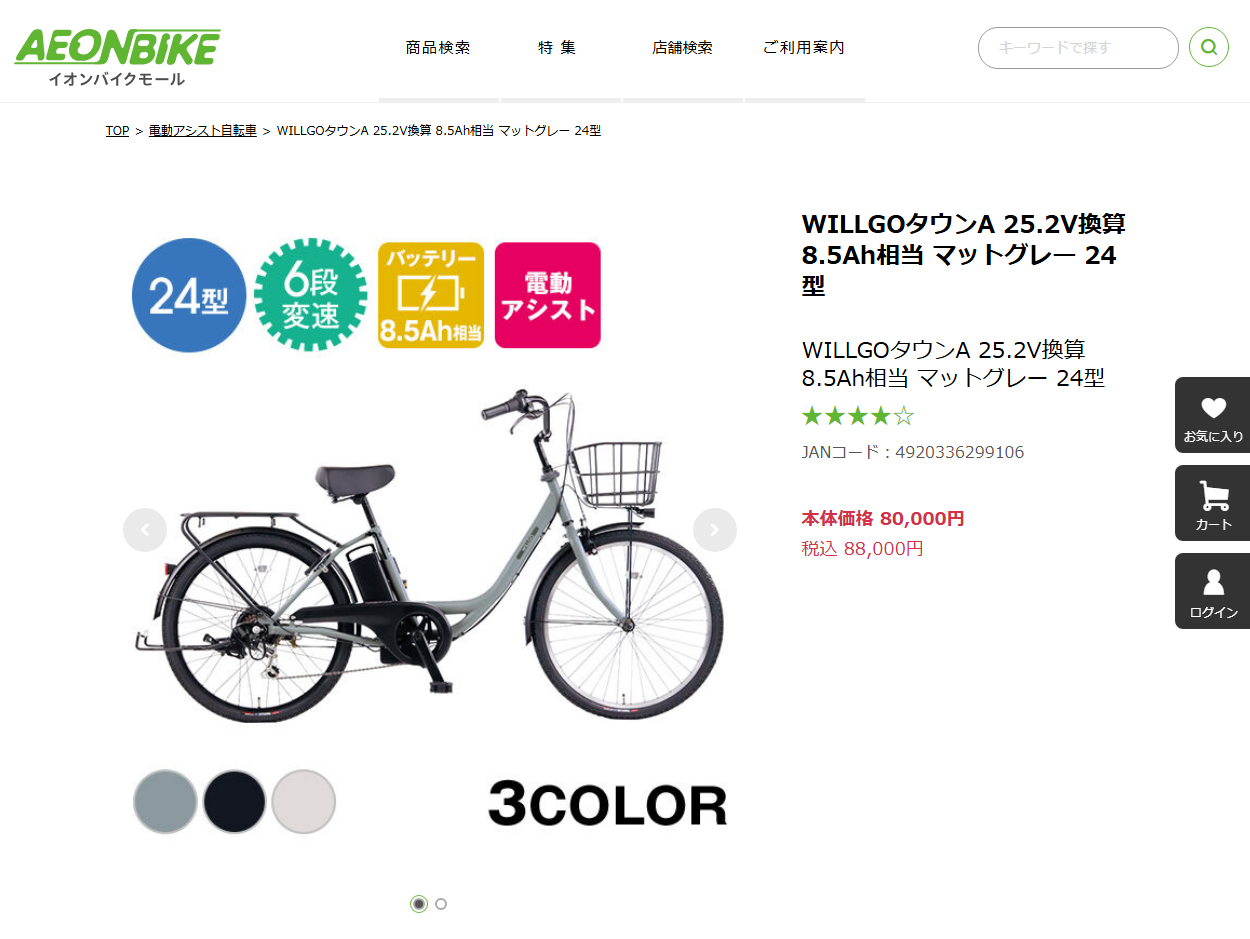Image resolution: width=1250 pixels, height=939 pixels.
Task: Open the ご利用案内 menu
Action: coord(804,48)
